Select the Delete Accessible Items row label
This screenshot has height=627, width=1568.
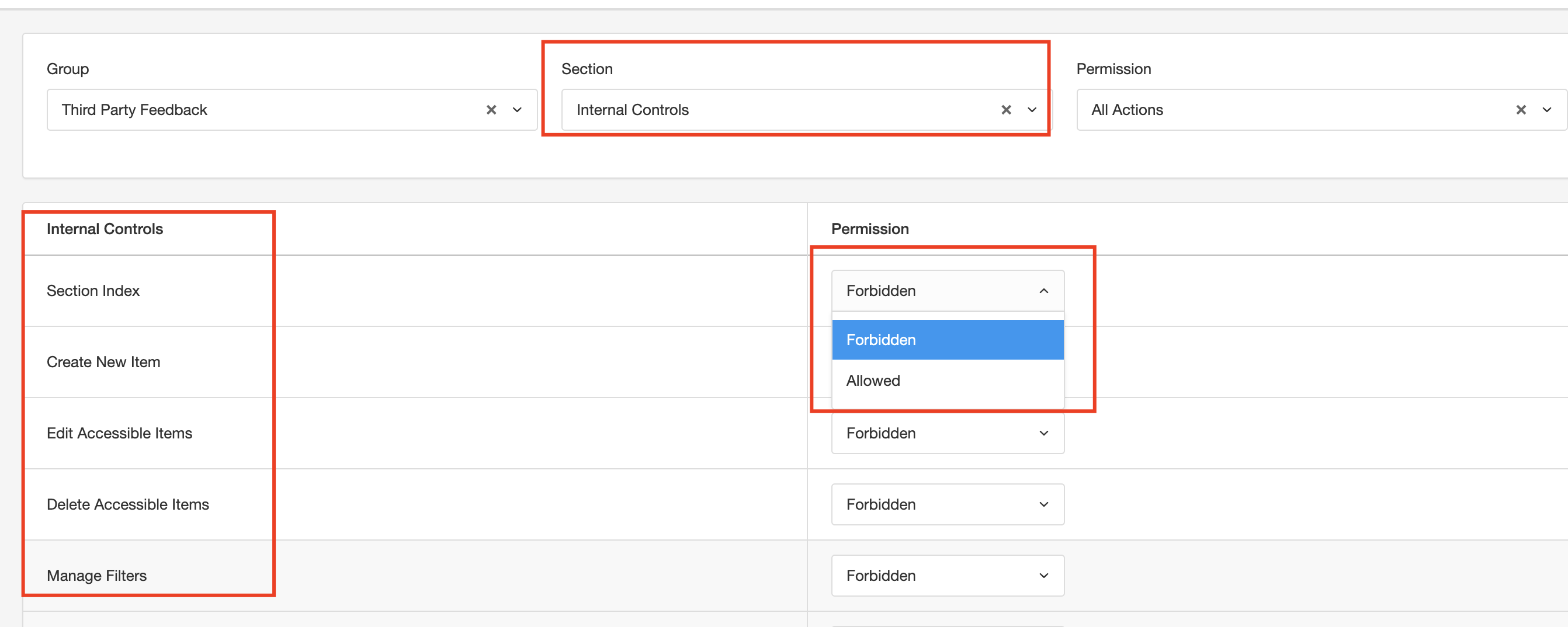coord(128,504)
